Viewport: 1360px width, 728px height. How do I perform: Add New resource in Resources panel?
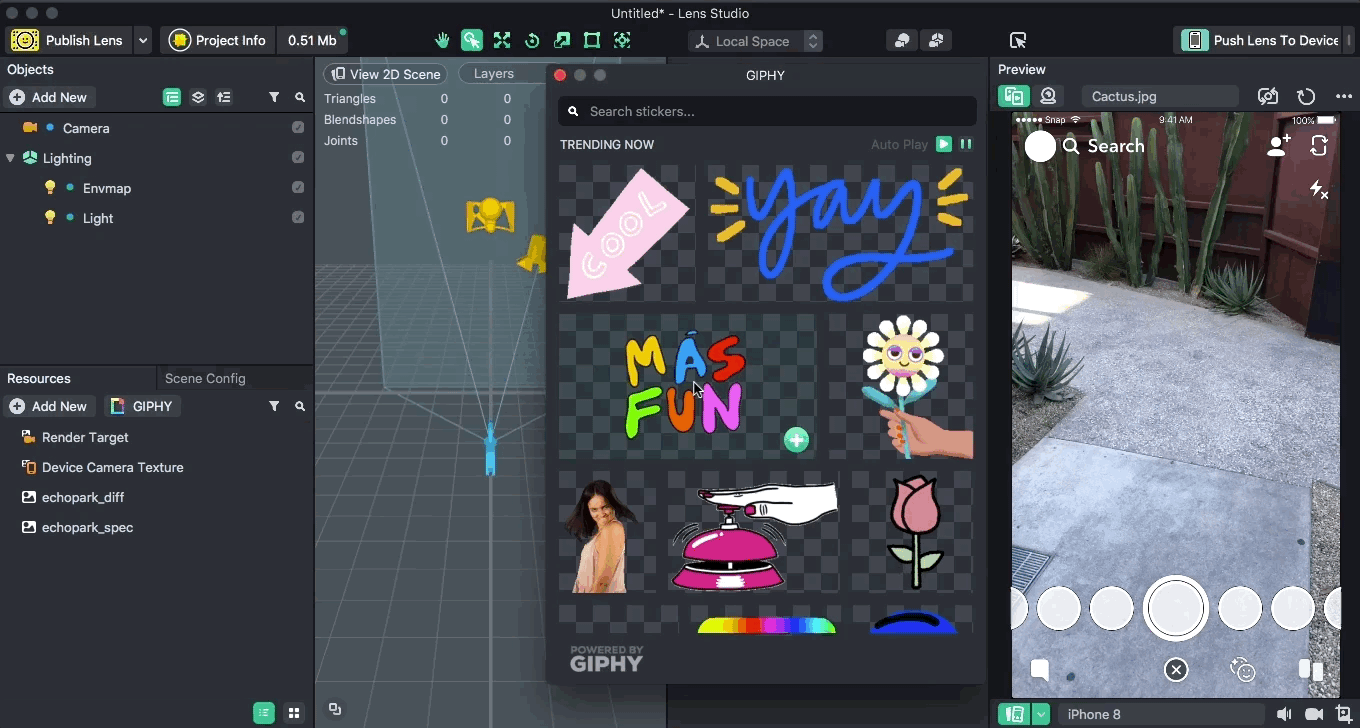(x=48, y=406)
